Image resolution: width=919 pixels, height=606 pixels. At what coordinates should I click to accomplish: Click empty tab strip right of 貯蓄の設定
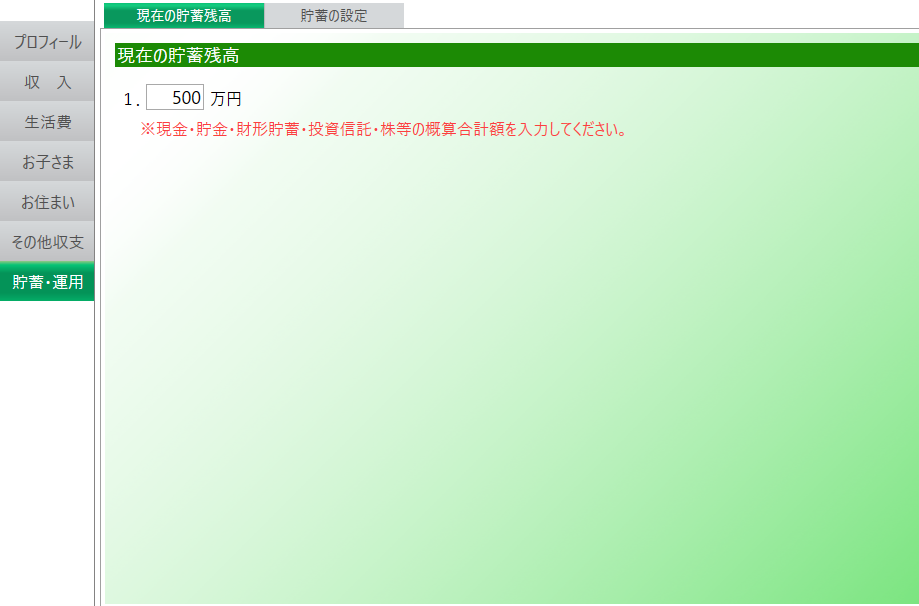[x=650, y=15]
